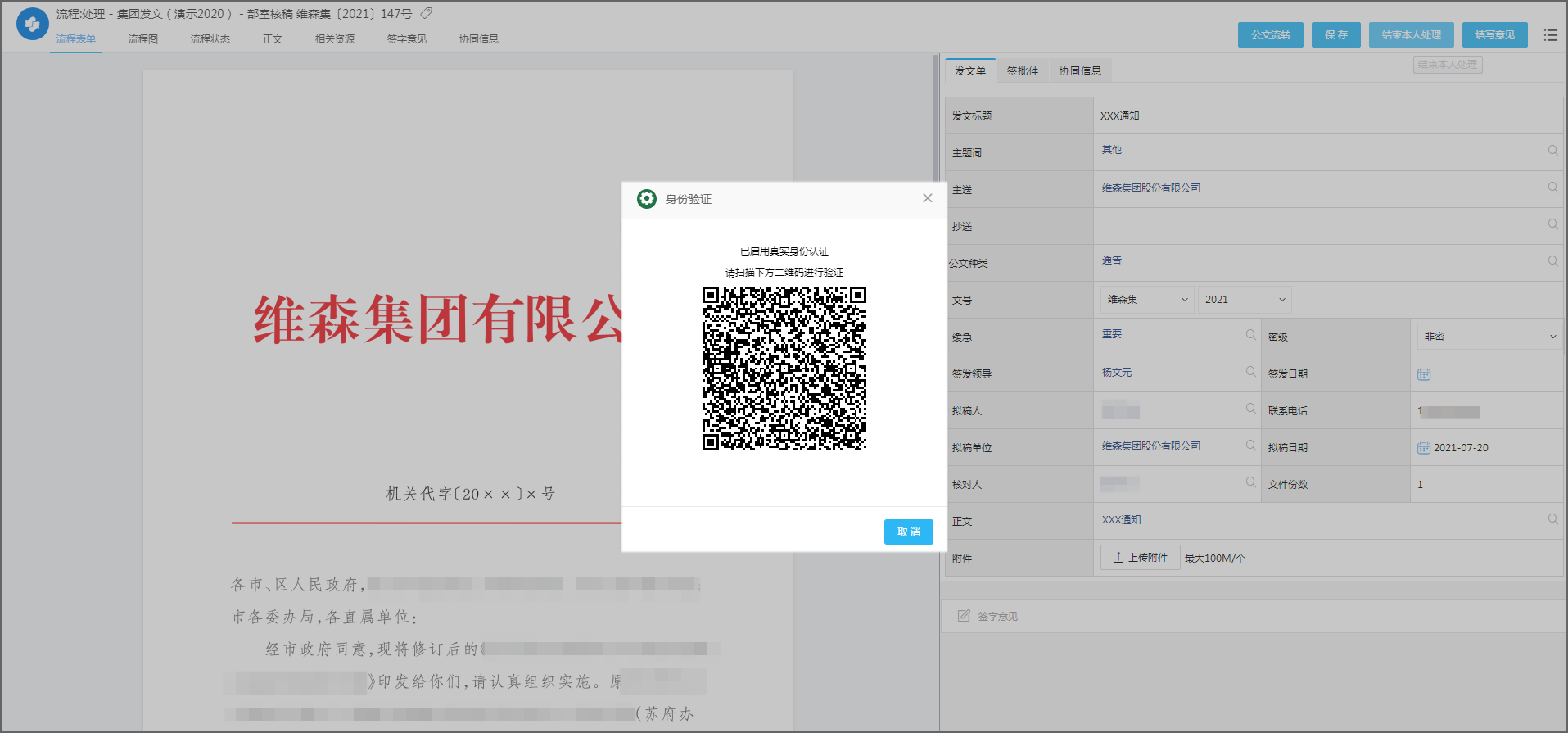Search icon in the 公文种类 field
The width and height of the screenshot is (1568, 733).
point(1552,261)
